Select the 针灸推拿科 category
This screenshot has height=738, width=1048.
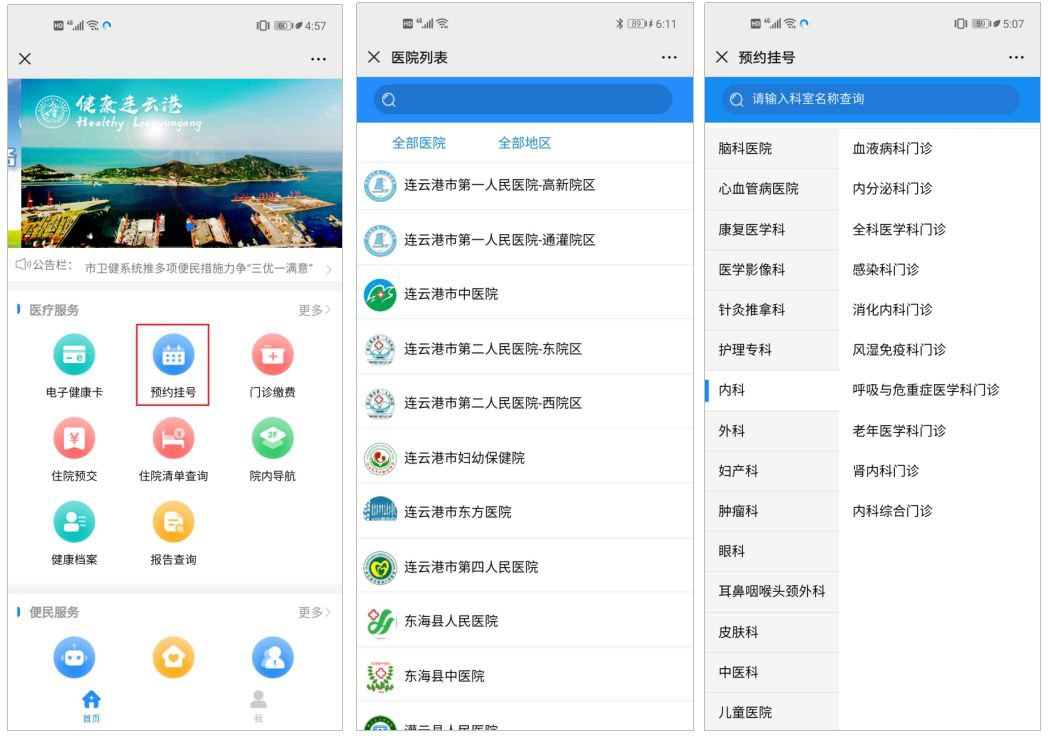tap(772, 310)
